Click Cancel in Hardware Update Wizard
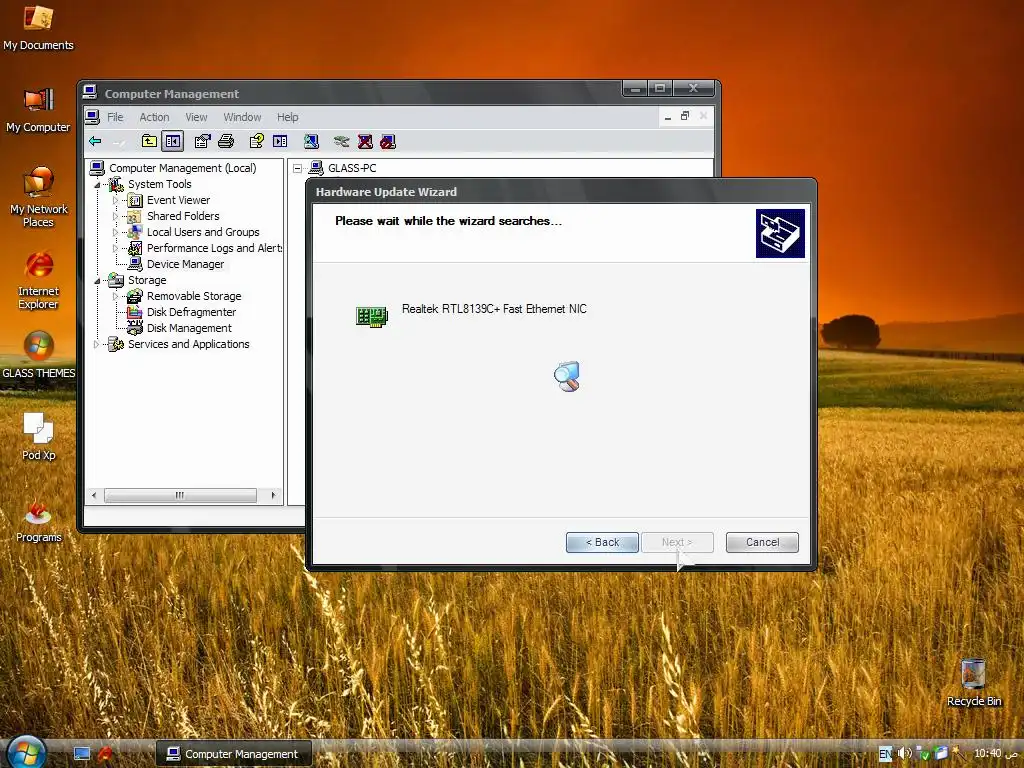1024x768 pixels. click(x=762, y=542)
